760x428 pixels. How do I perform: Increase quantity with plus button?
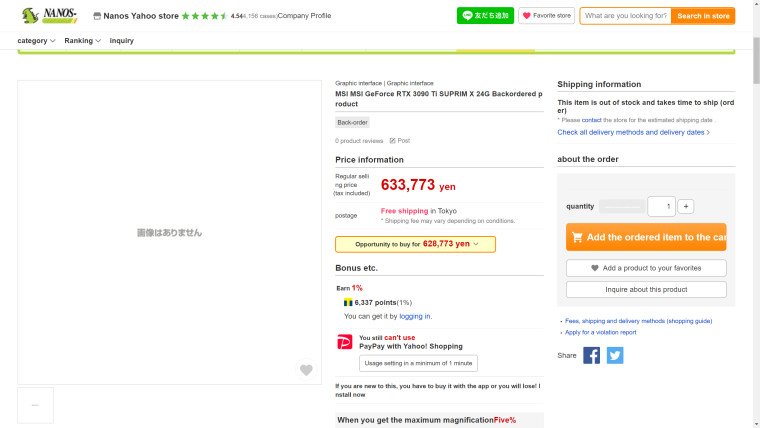pos(686,206)
